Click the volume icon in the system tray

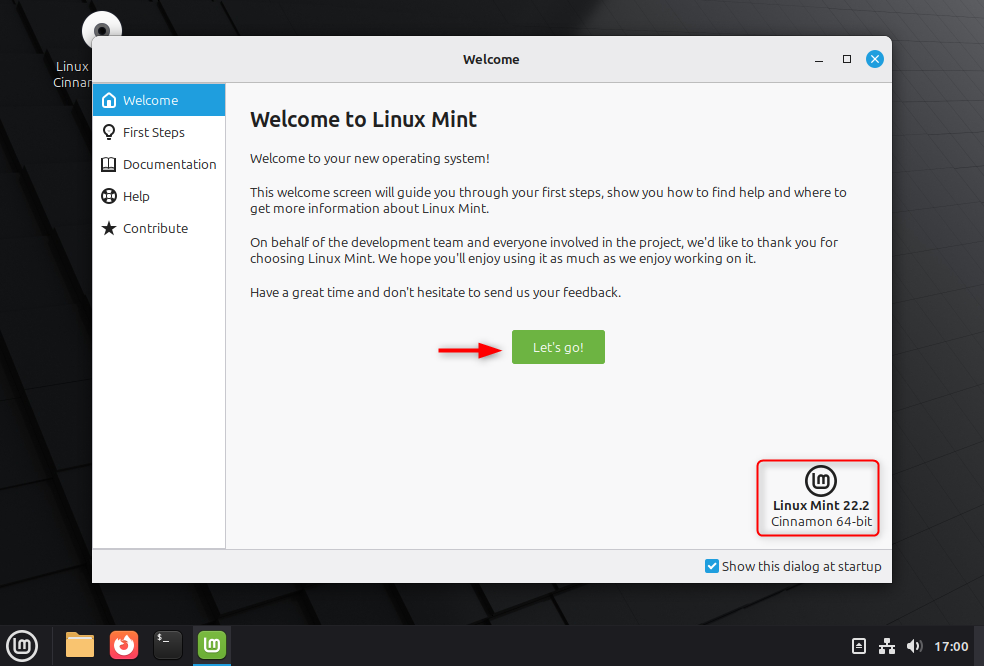pyautogui.click(x=914, y=645)
